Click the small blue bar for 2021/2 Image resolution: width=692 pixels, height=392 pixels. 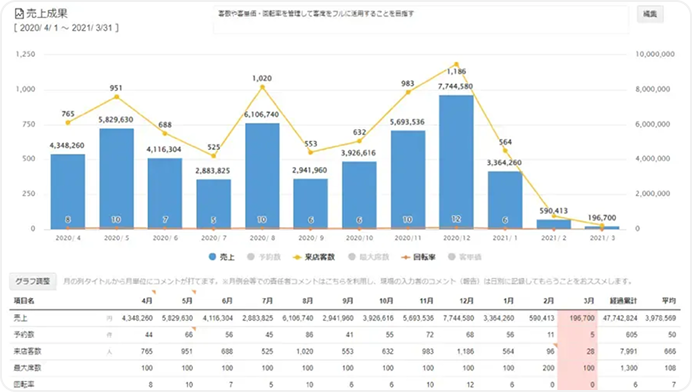pos(553,224)
